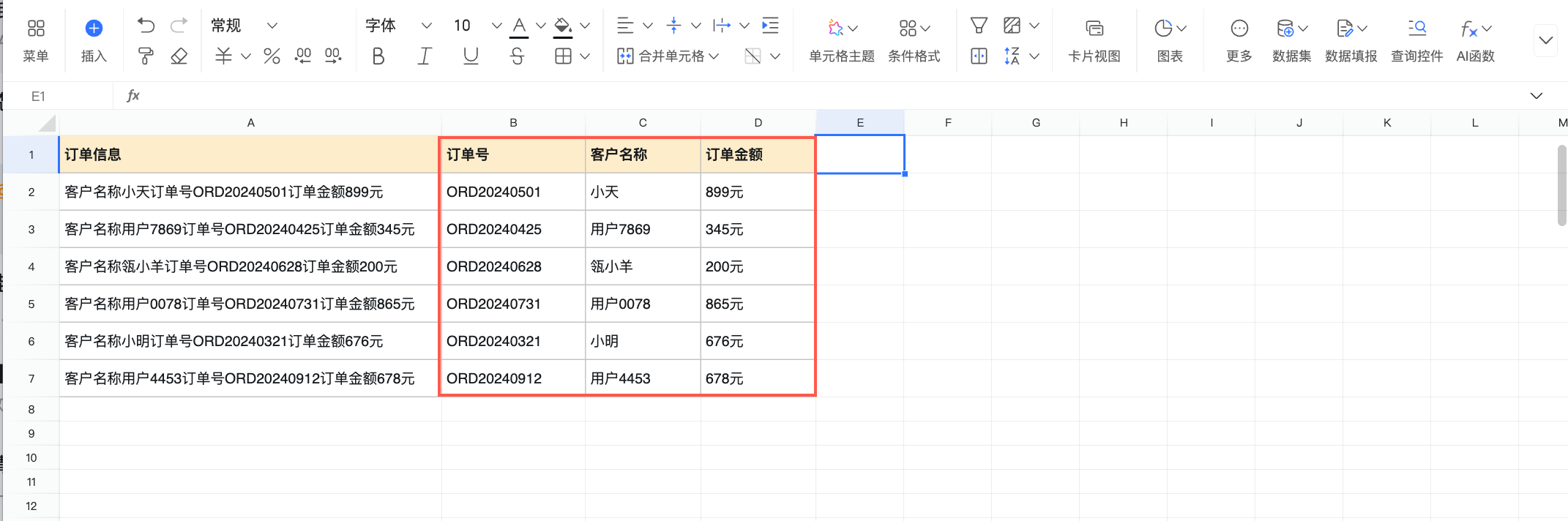Select the ORD20240731 cell
Viewport: 1568px width, 521px height.
[513, 304]
